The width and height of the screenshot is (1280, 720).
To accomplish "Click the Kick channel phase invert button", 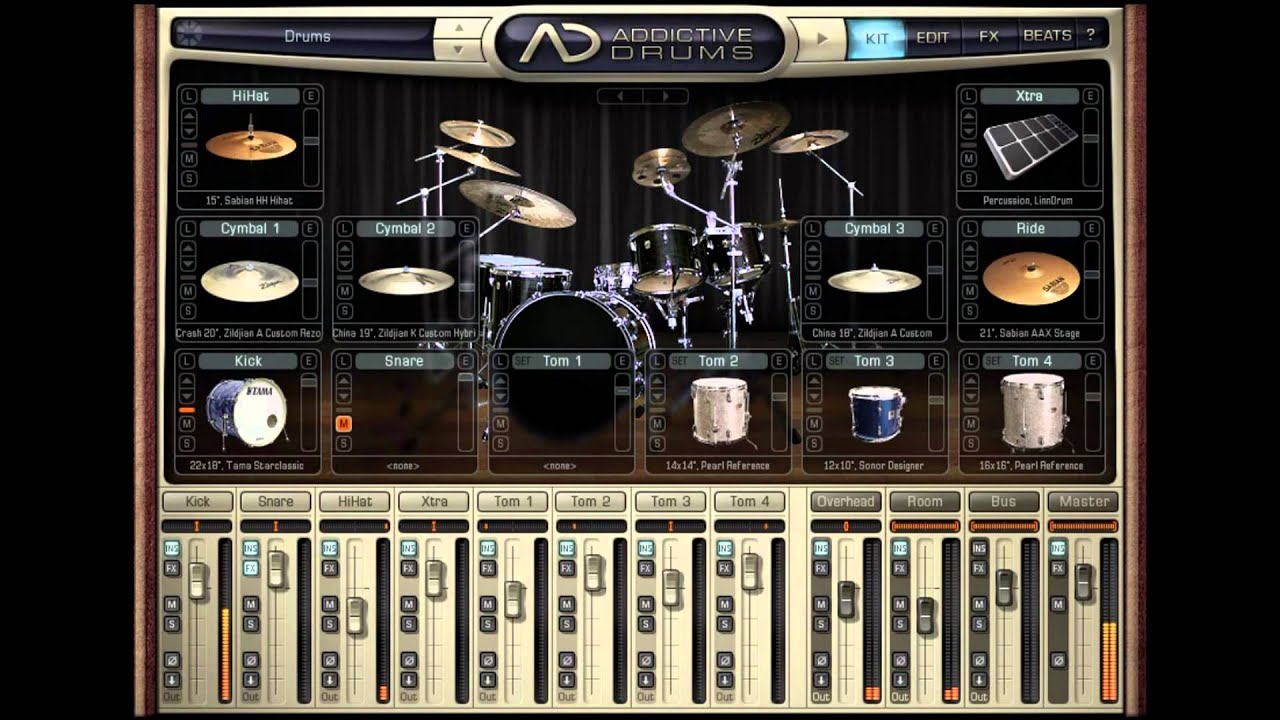I will (171, 660).
